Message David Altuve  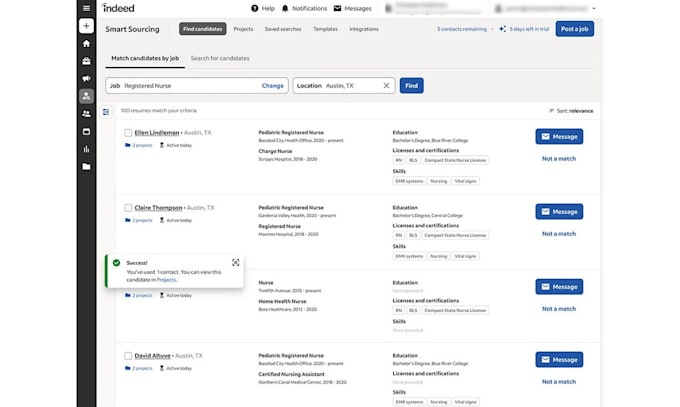(x=559, y=360)
